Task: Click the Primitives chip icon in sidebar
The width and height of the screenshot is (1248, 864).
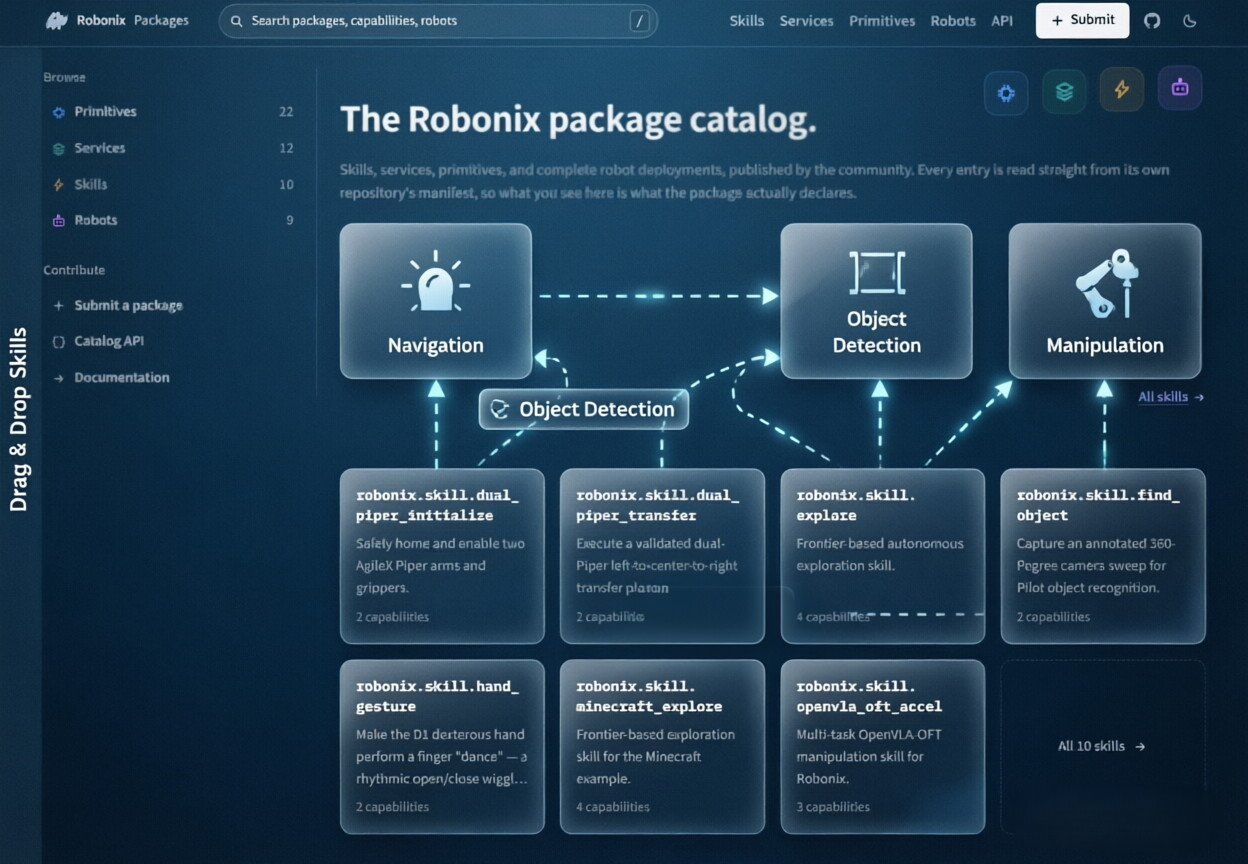Action: click(x=58, y=112)
